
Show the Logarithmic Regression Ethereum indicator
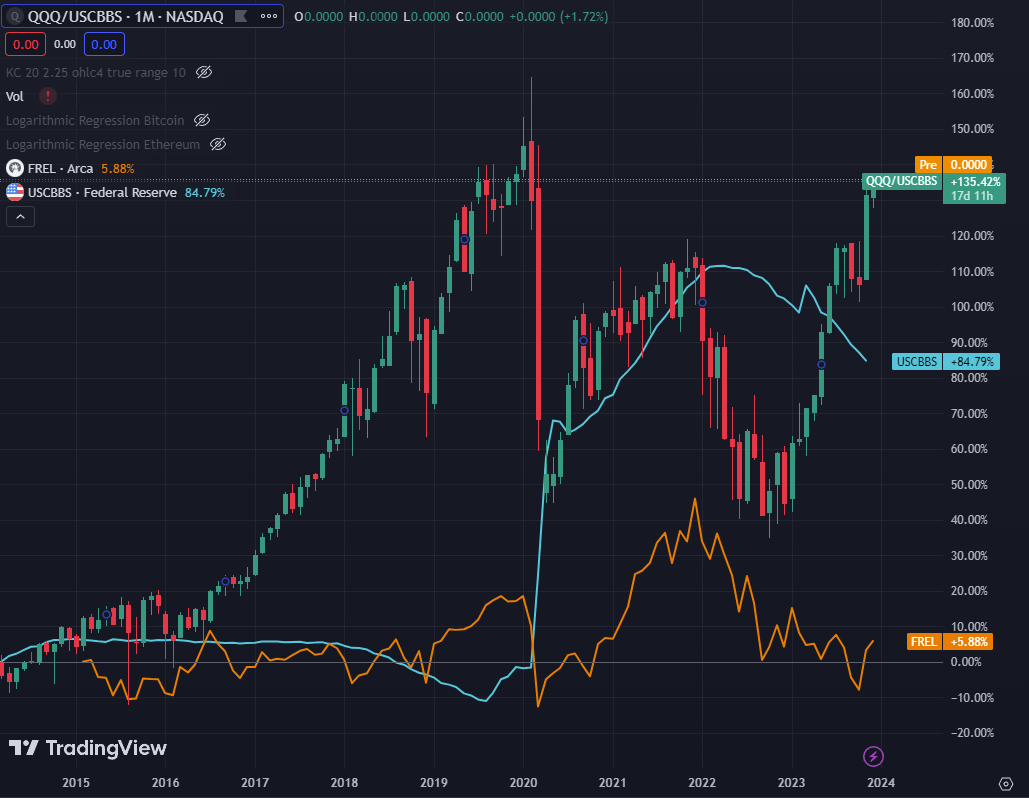(x=217, y=144)
